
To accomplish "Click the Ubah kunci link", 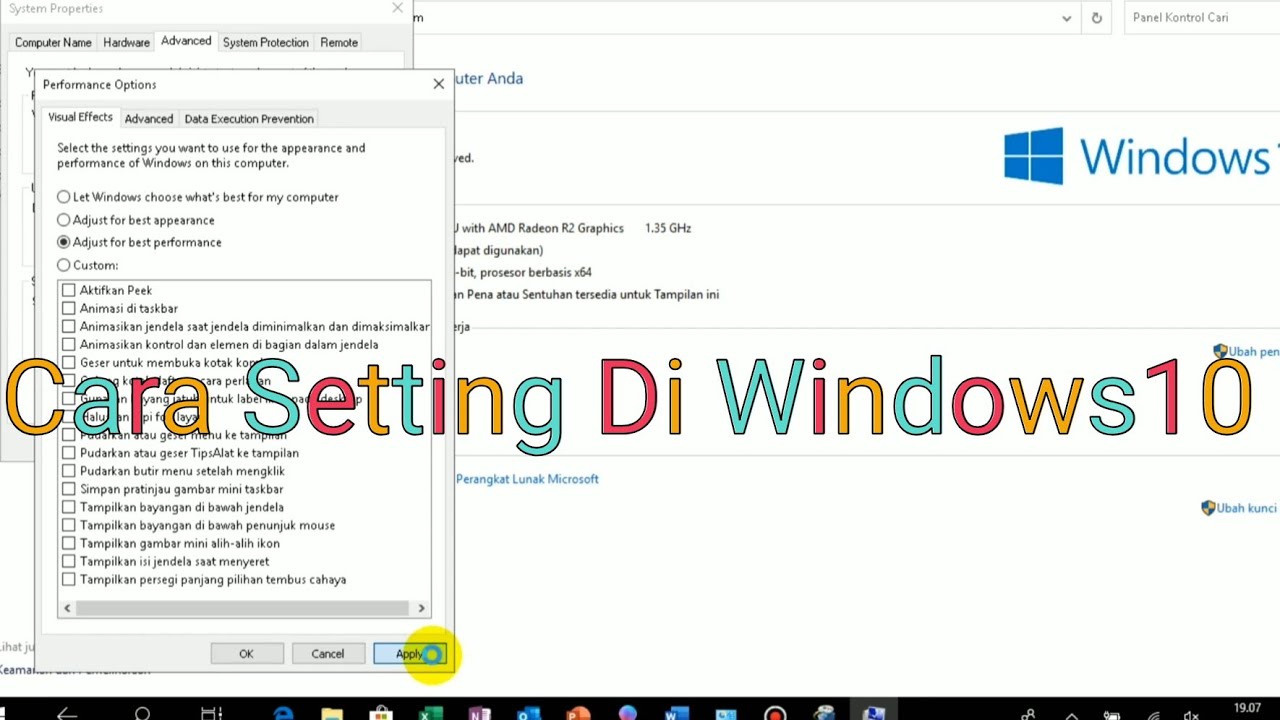I will point(1247,508).
